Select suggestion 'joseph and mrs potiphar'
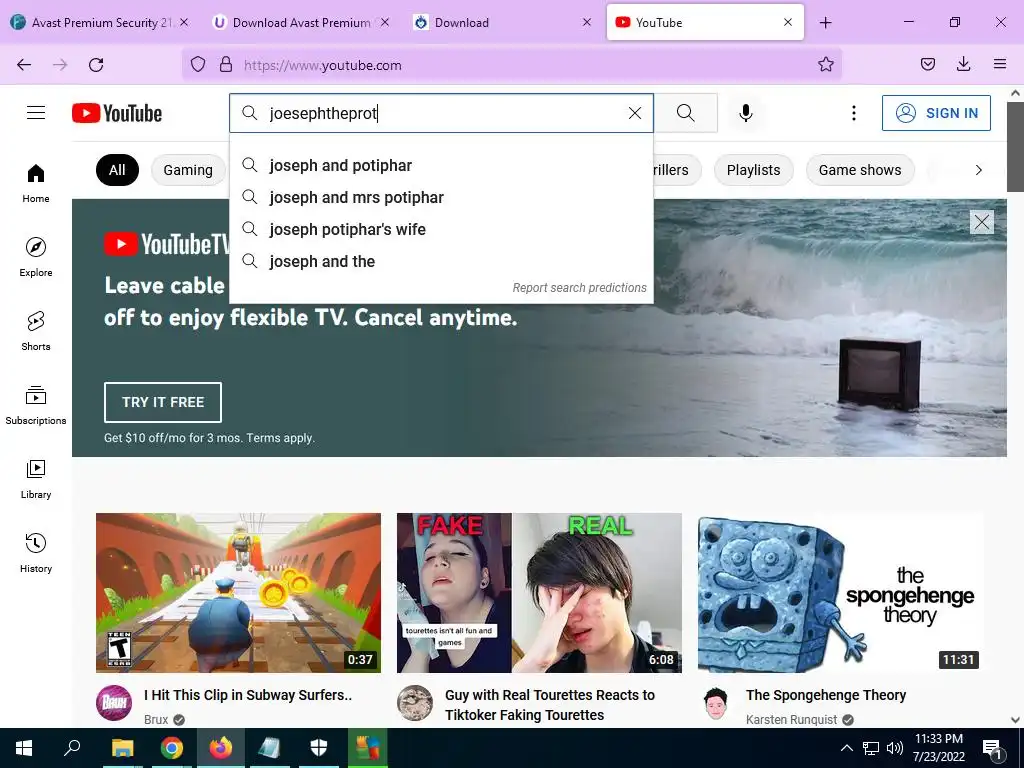Viewport: 1024px width, 768px height. click(441, 197)
